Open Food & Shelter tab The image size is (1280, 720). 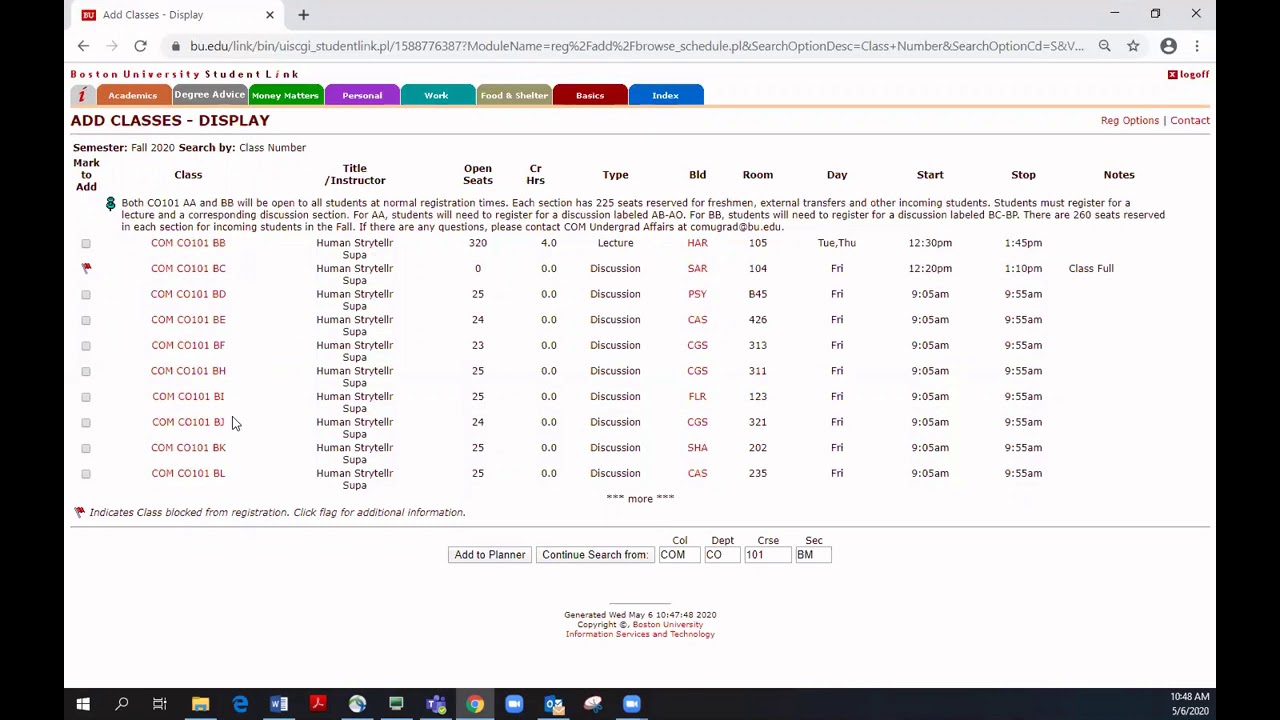click(514, 96)
